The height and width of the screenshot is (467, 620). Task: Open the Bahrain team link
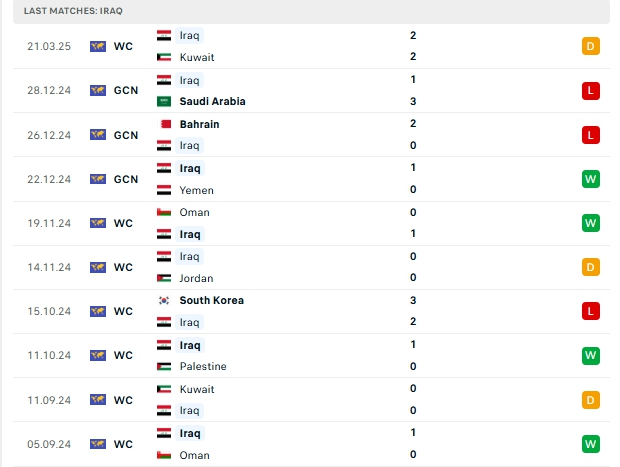click(x=199, y=124)
